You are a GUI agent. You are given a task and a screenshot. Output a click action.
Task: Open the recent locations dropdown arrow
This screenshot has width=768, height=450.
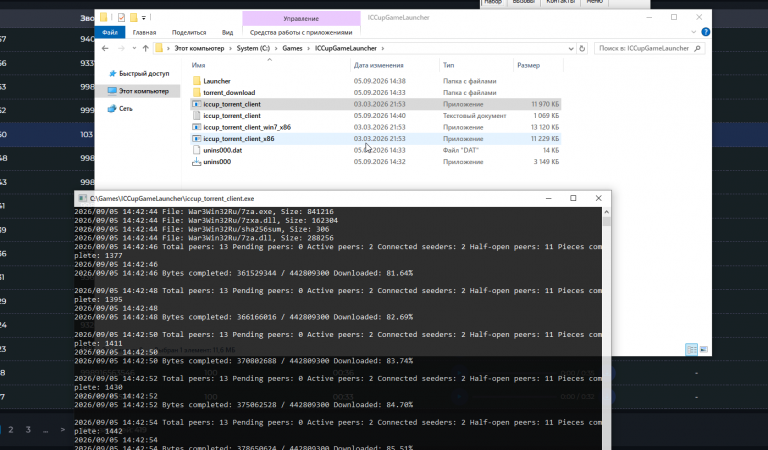pyautogui.click(x=134, y=48)
